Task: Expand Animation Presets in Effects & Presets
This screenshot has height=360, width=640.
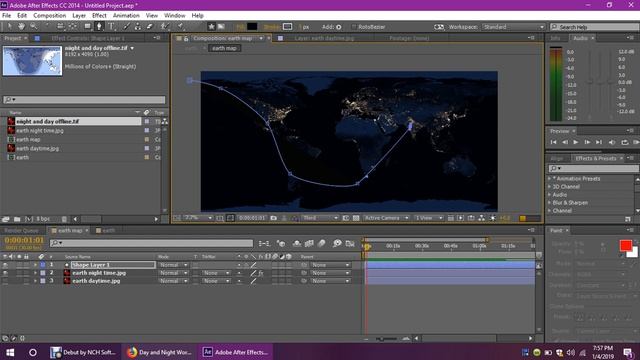Action: tap(549, 179)
